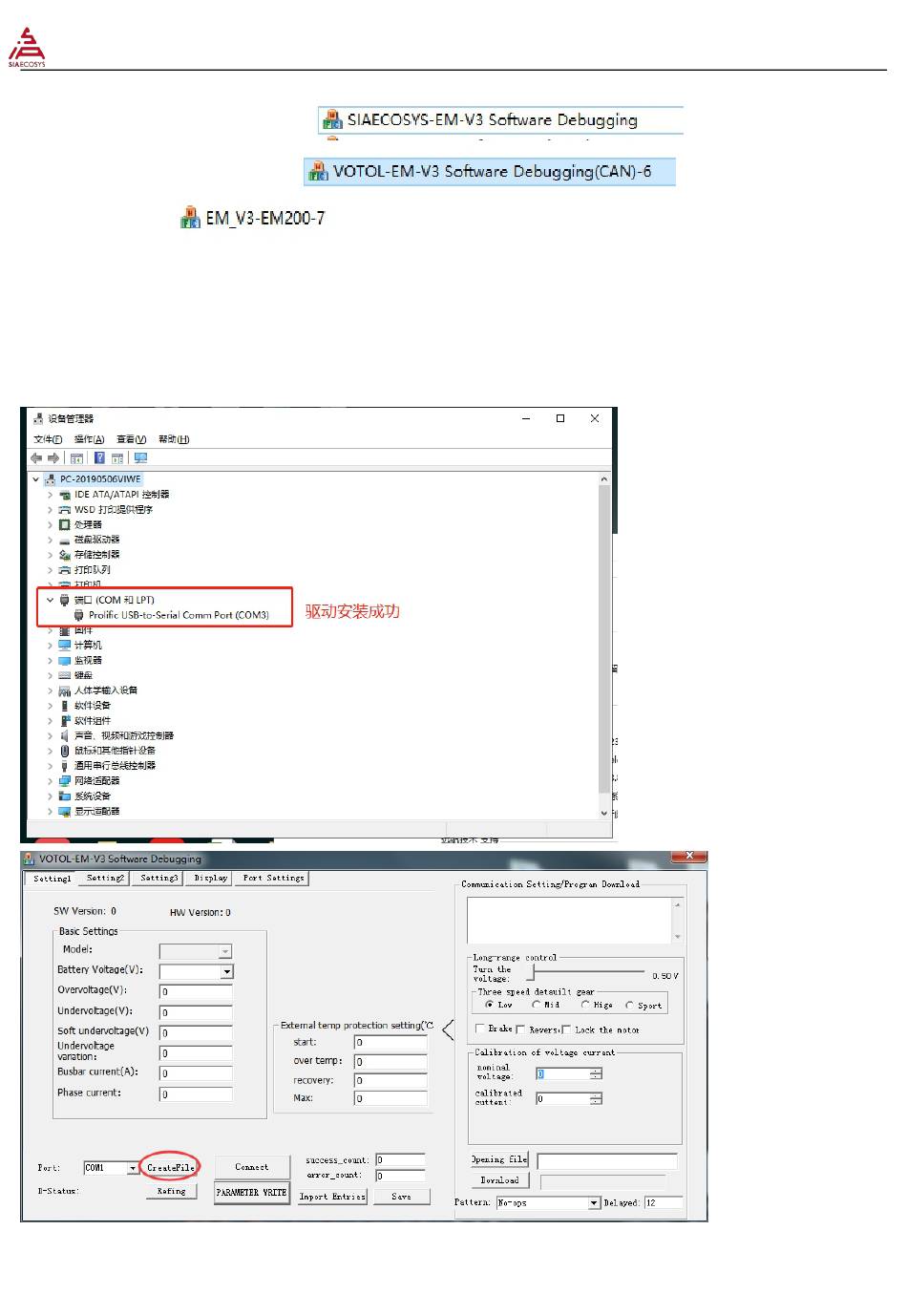907x1316 pixels.
Task: Click the Prolific USB-to-Serial port icon
Action: (x=79, y=615)
